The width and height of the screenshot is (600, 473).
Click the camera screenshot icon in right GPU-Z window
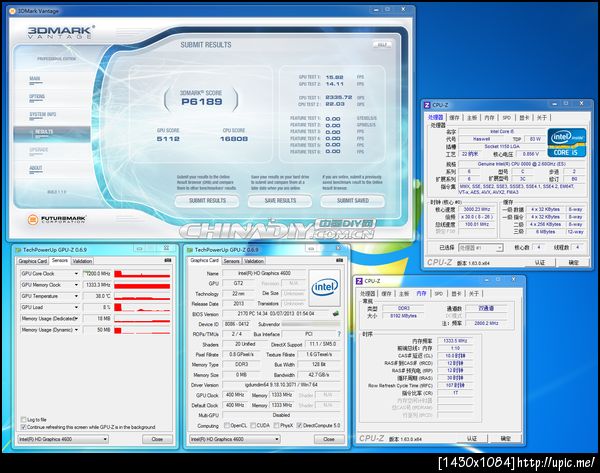[339, 260]
